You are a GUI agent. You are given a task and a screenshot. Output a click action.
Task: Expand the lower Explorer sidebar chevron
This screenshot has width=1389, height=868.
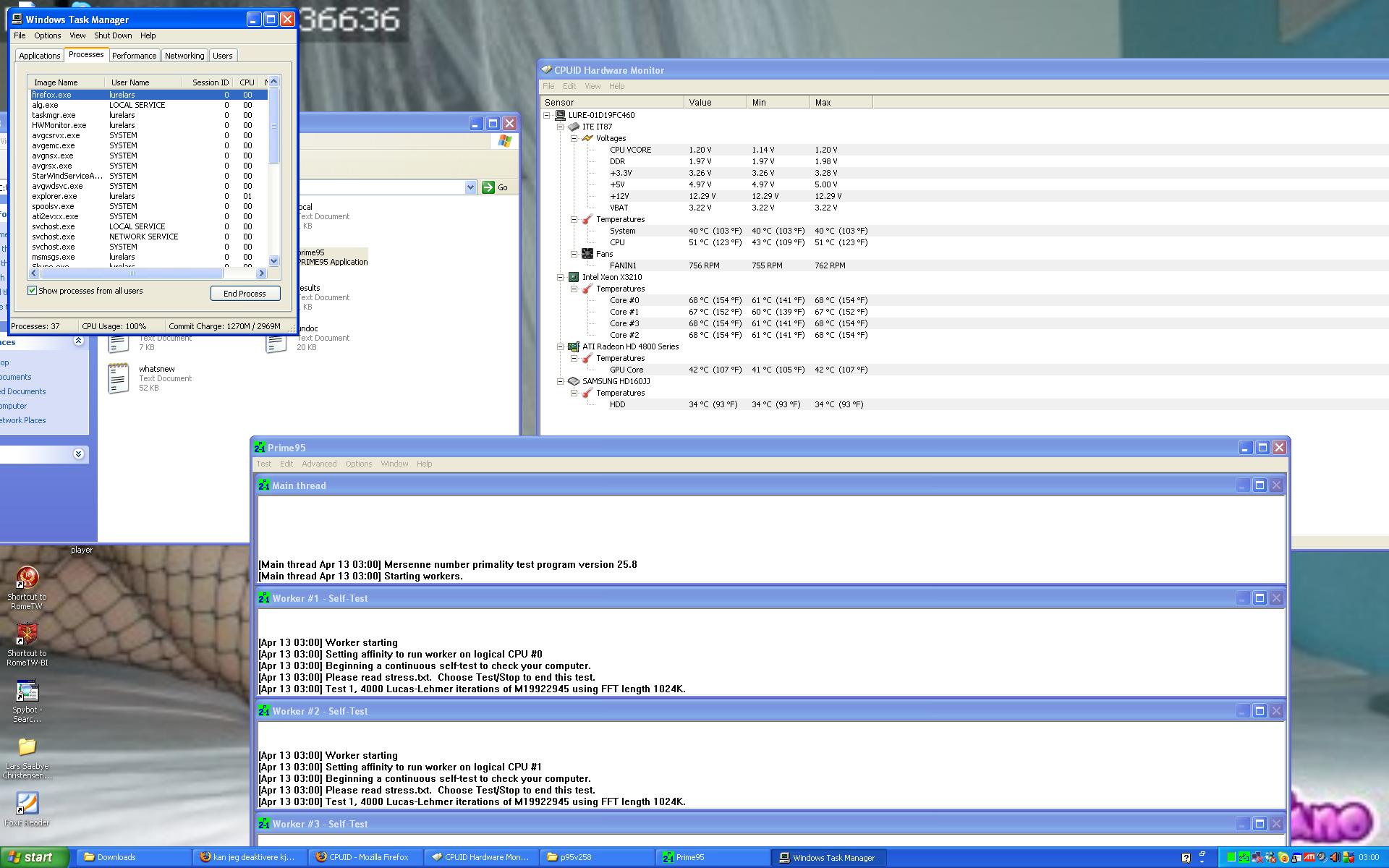[x=79, y=454]
